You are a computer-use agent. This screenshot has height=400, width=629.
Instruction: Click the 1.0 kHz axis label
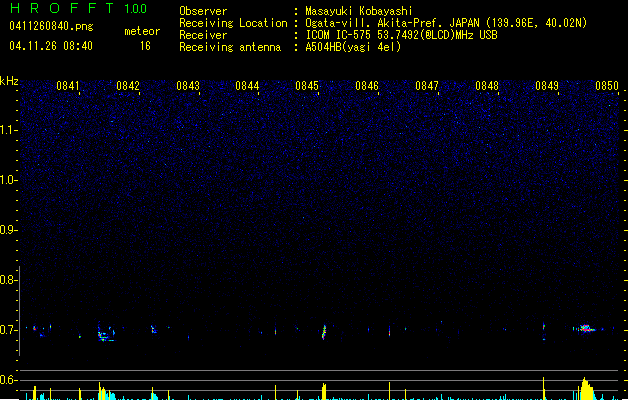[x=8, y=180]
